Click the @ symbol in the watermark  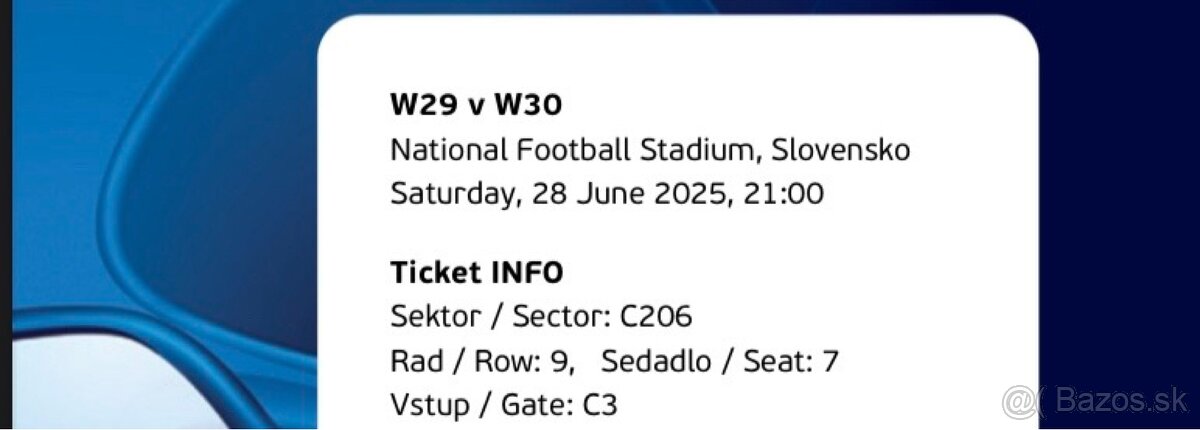pos(1019,400)
